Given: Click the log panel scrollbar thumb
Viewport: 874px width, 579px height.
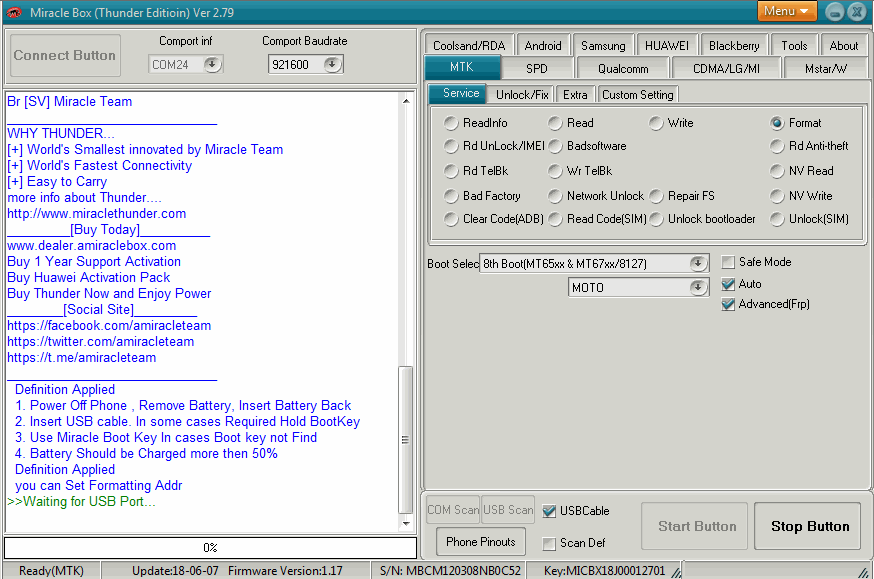Looking at the screenshot, I should tap(406, 440).
